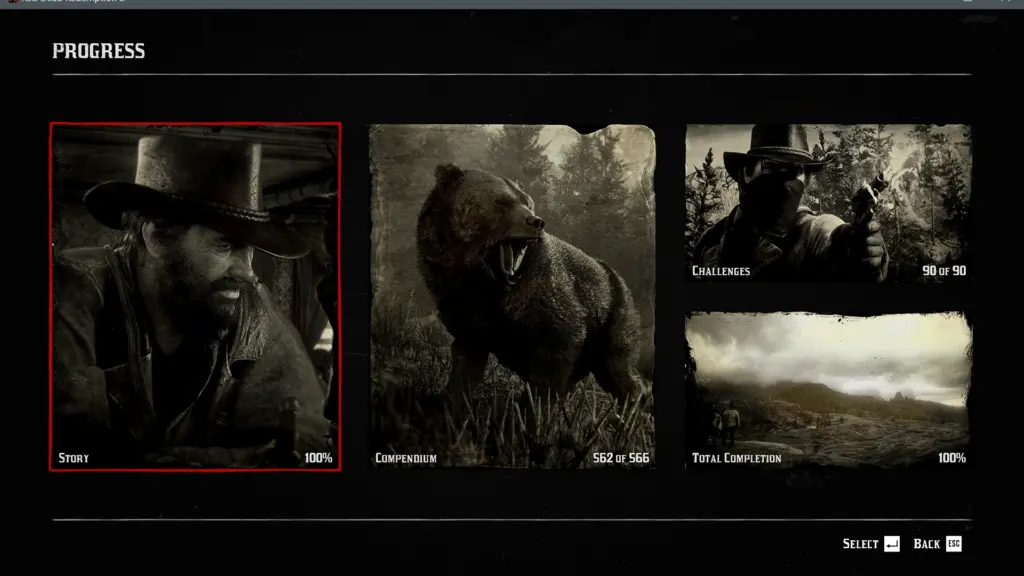
Task: Click the Select prompt text
Action: click(860, 544)
